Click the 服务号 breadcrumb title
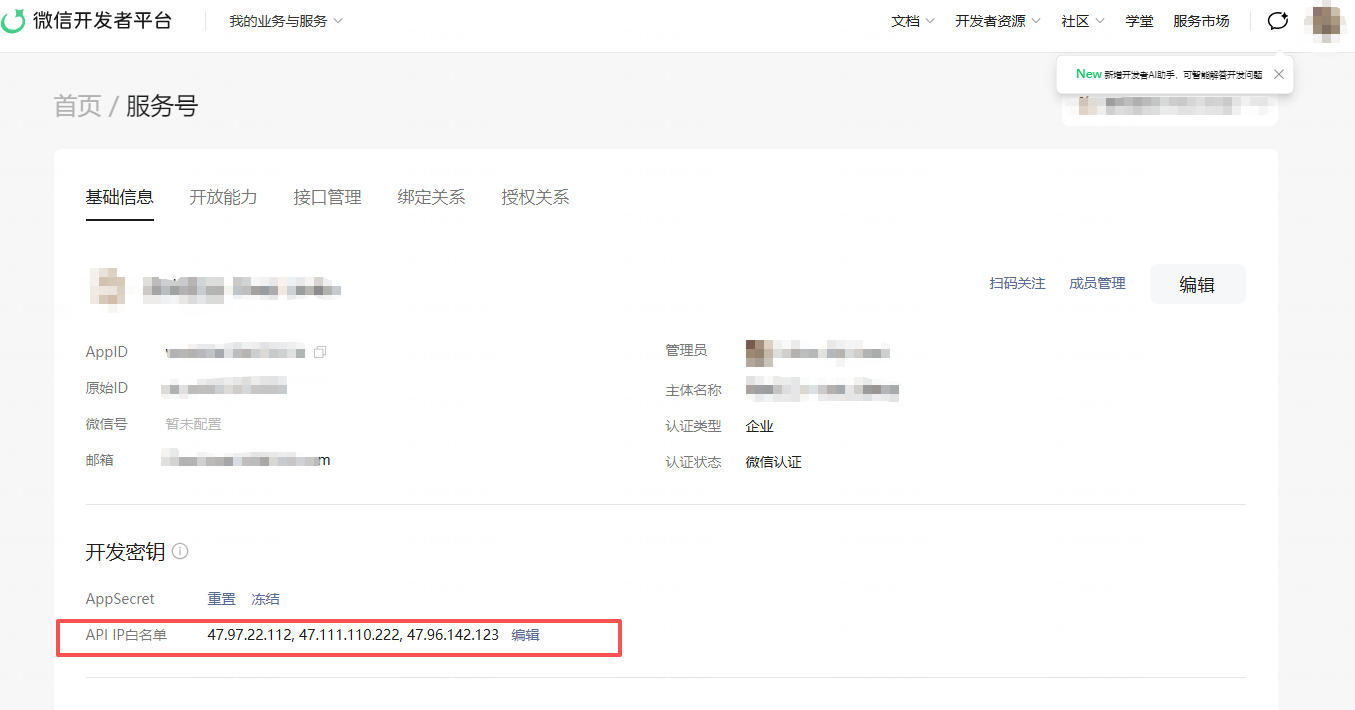The width and height of the screenshot is (1355, 710). point(162,106)
